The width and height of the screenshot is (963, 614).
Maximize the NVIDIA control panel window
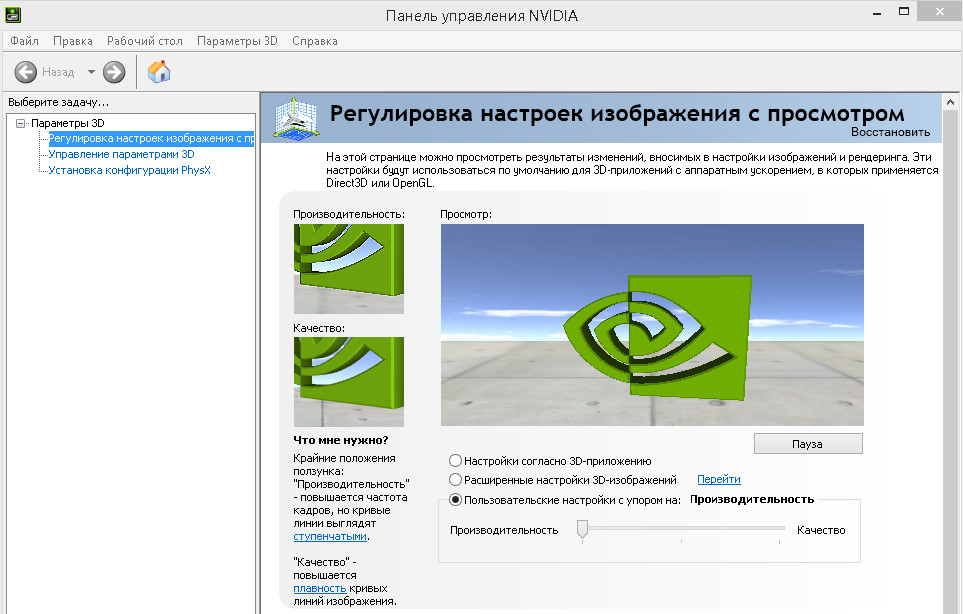click(903, 11)
